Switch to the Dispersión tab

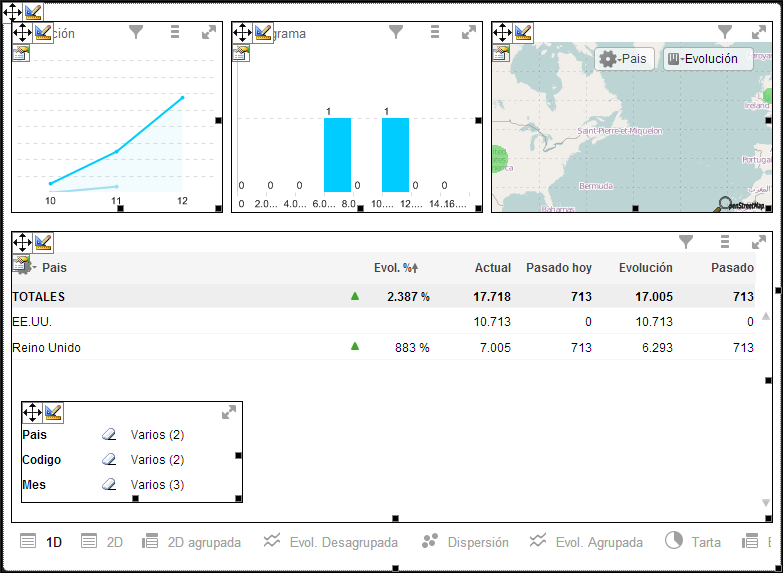point(466,542)
